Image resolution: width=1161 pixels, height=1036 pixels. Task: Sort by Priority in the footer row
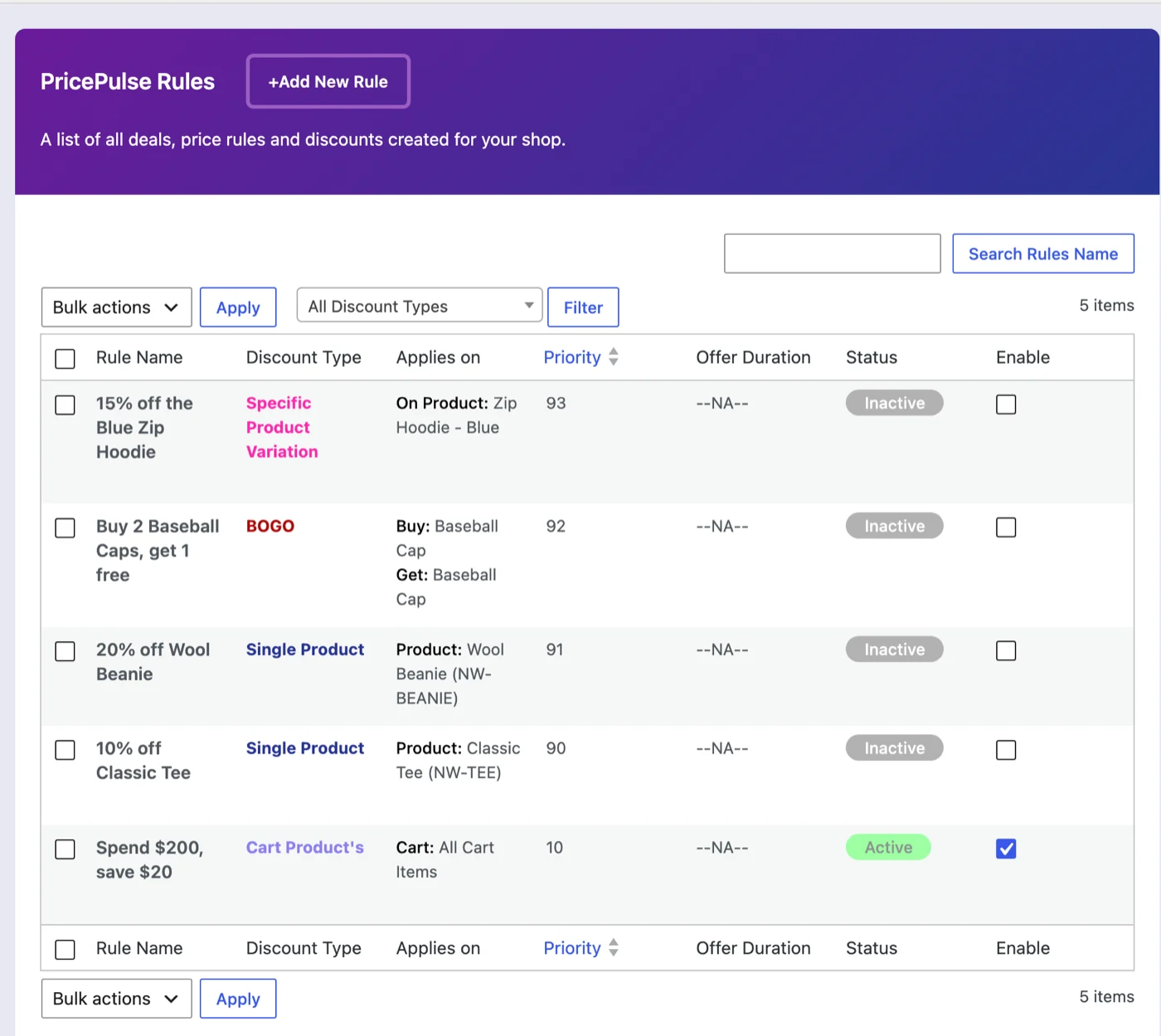point(572,948)
